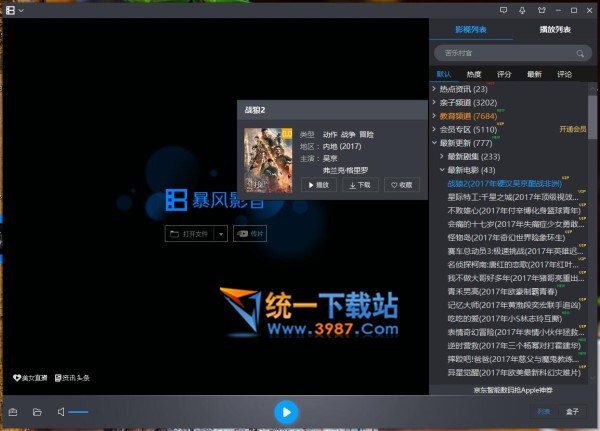This screenshot has width=600, height=431.
Task: Expand the 最新剧集 (233) subcategory
Action: (x=441, y=157)
